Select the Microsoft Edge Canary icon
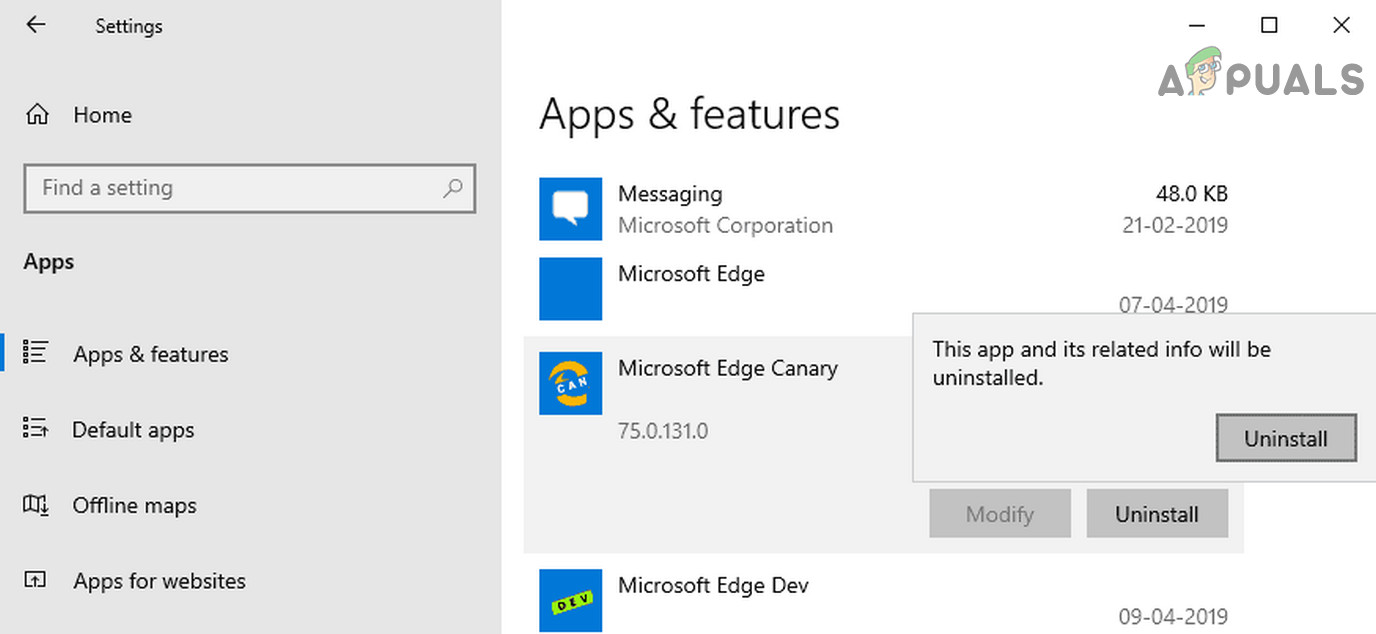The height and width of the screenshot is (634, 1376). 570,383
